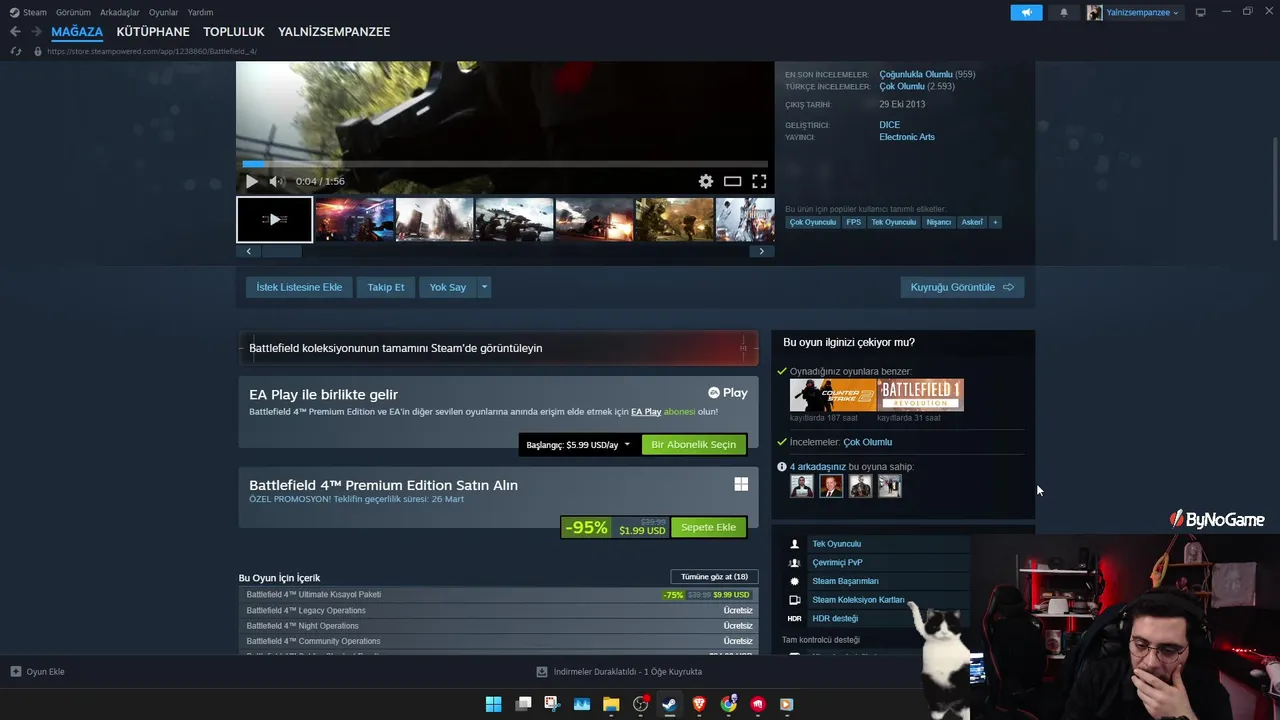
Task: Add Premium Edition via Sepete Ekle
Action: [x=708, y=527]
